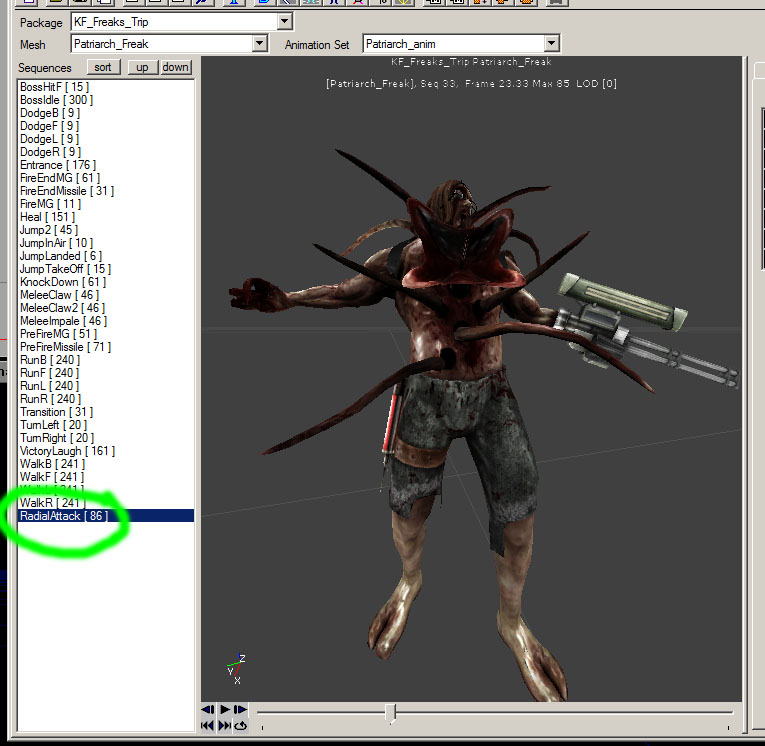Screen dimensions: 765x746
Task: Click inside the Patriarch_Freak mesh field
Action: pyautogui.click(x=162, y=43)
